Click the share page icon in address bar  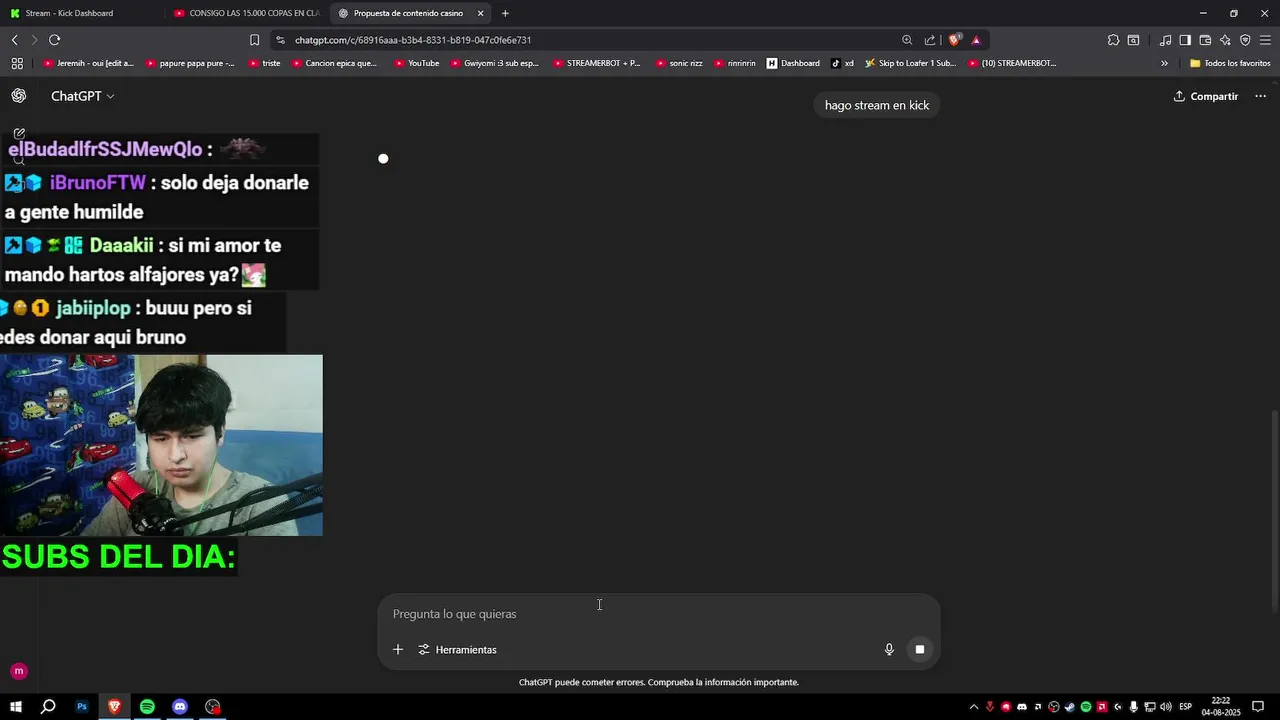[930, 40]
